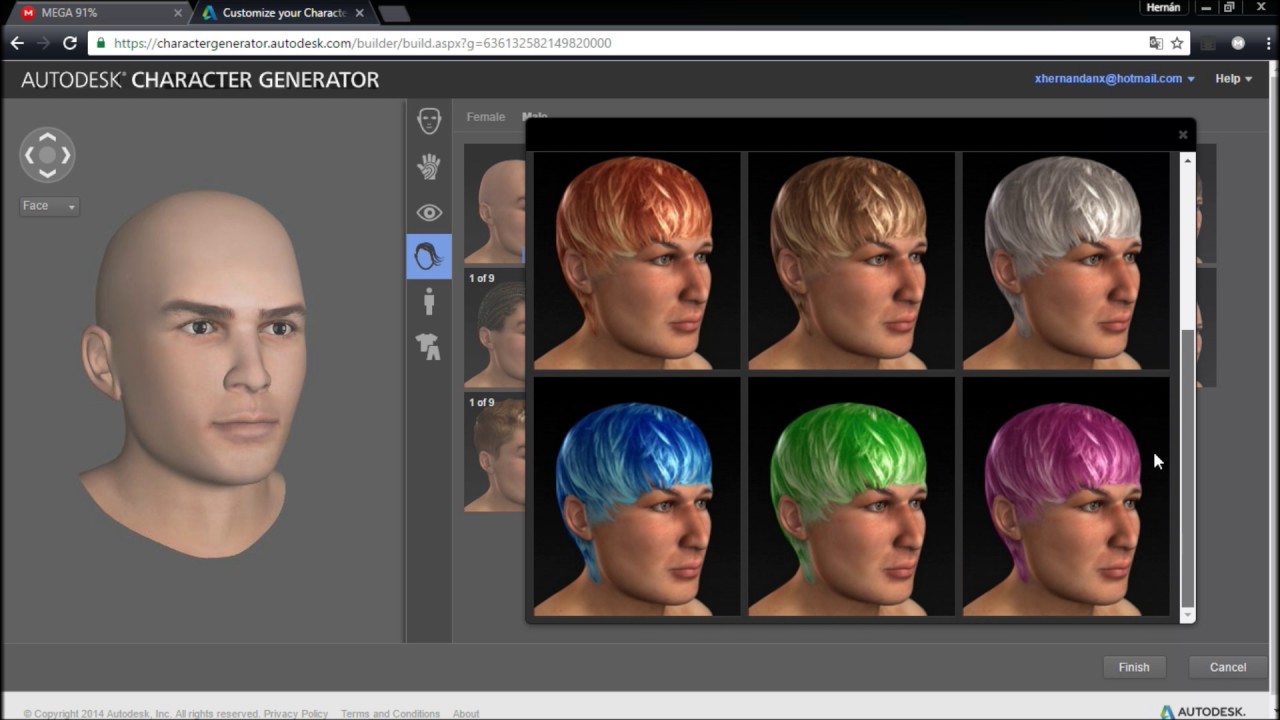Viewport: 1280px width, 720px height.
Task: Switch to the Female tab
Action: pos(485,117)
